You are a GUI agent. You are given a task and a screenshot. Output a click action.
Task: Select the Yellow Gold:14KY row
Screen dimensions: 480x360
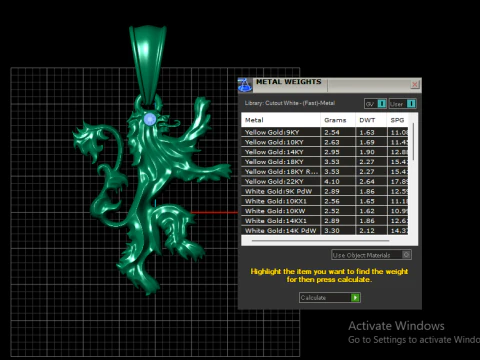pyautogui.click(x=324, y=152)
